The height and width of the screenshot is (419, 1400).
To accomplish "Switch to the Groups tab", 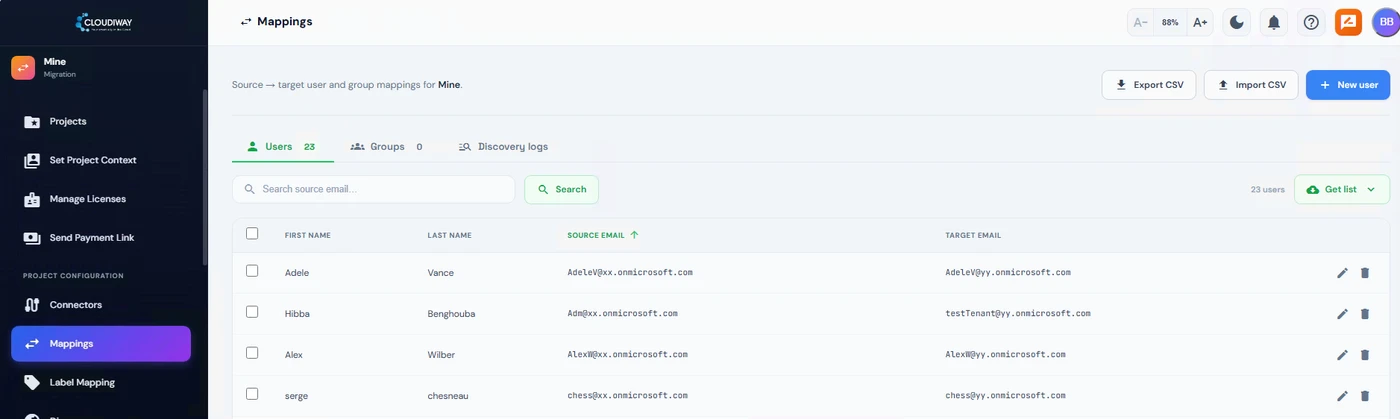I will click(386, 147).
